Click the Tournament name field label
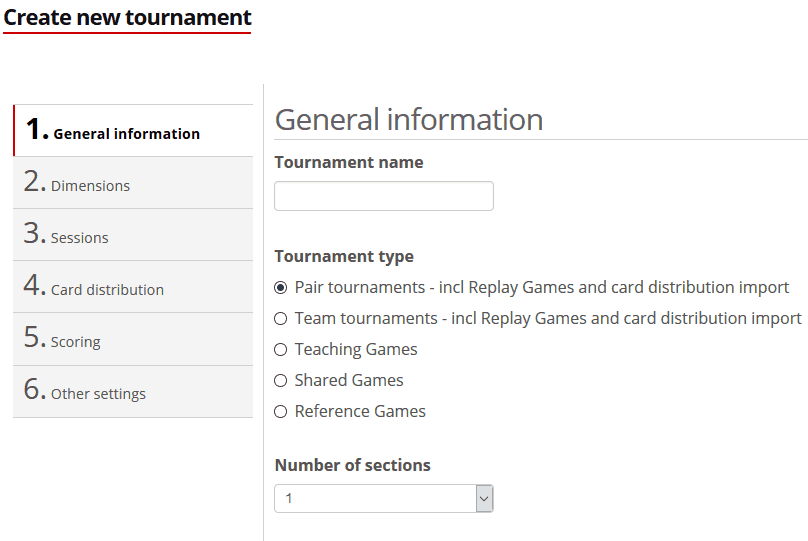Screen dimensions: 808x541 [x=349, y=162]
